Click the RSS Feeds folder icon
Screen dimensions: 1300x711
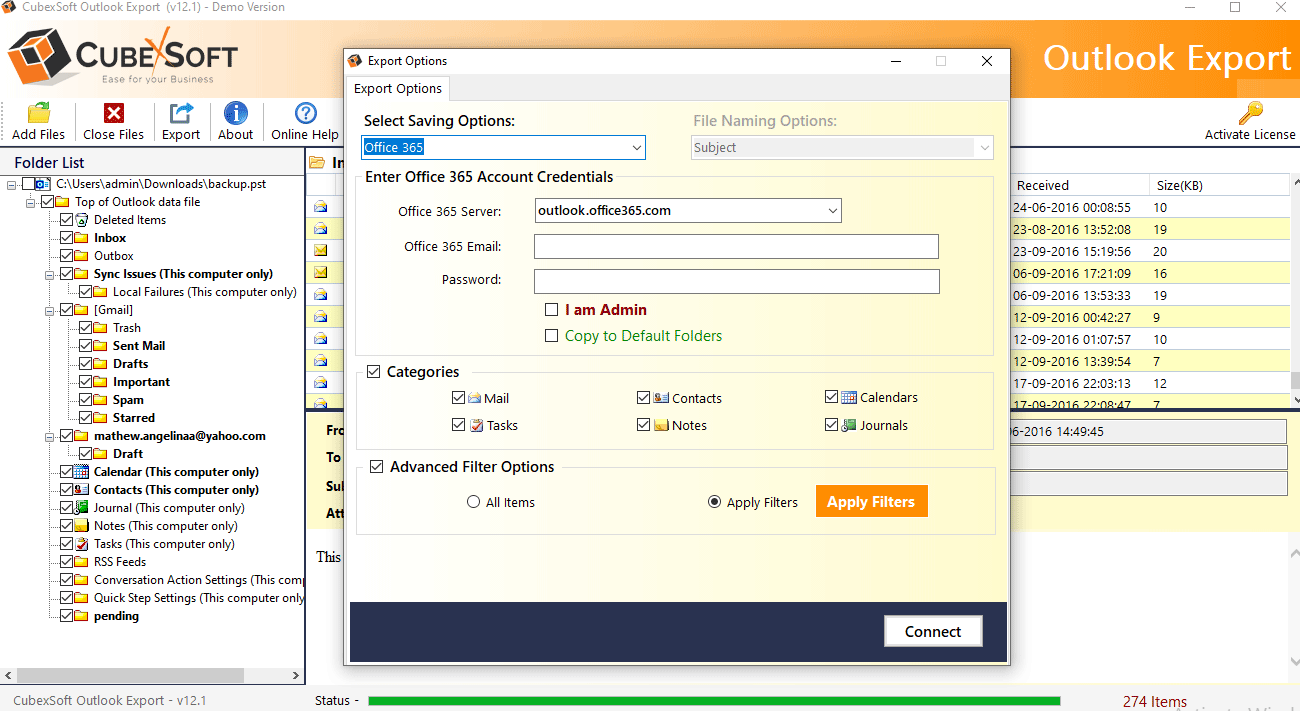[82, 562]
